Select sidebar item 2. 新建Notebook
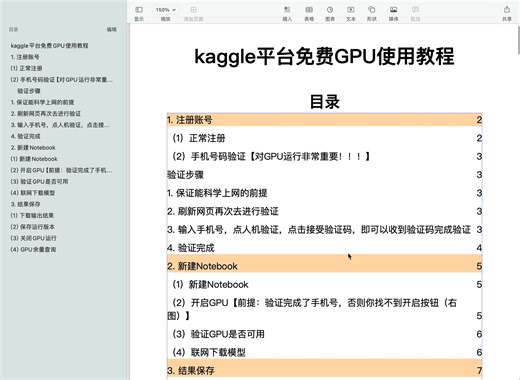This screenshot has width=520, height=380. pos(33,148)
